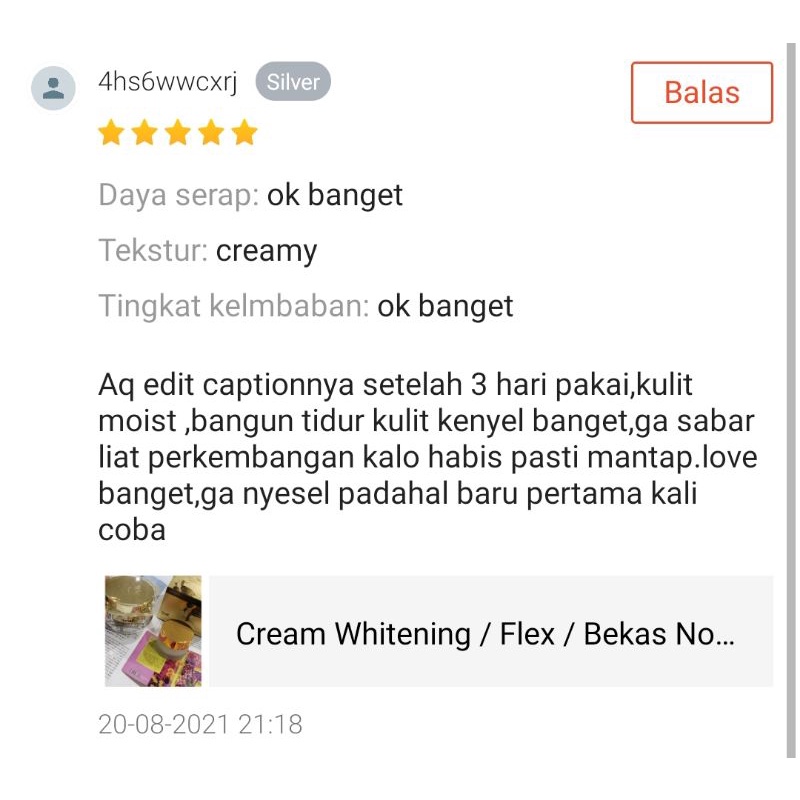Click the first rating star
This screenshot has height=800, width=800.
pos(111,132)
